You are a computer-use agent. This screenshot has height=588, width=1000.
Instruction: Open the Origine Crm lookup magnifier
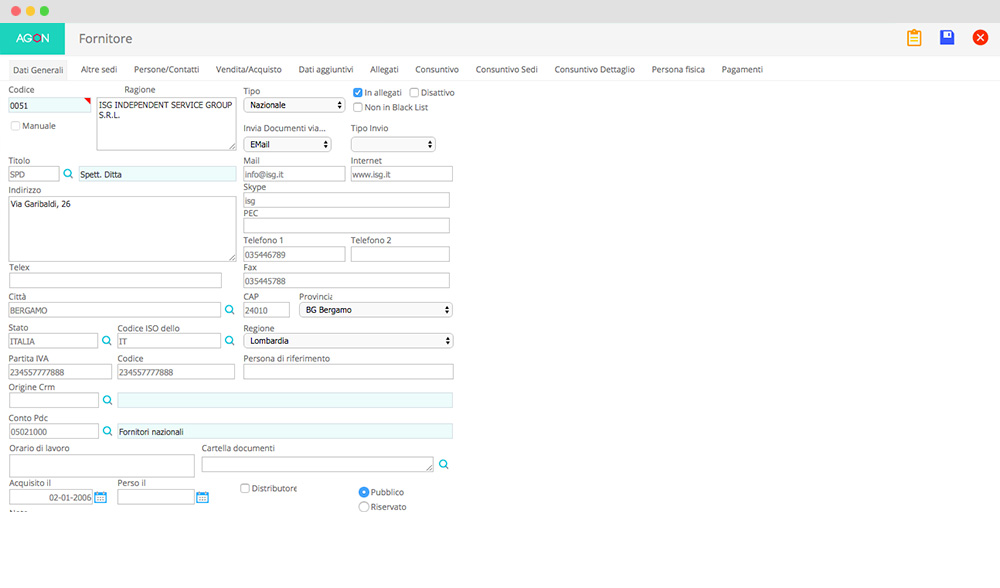coord(107,400)
